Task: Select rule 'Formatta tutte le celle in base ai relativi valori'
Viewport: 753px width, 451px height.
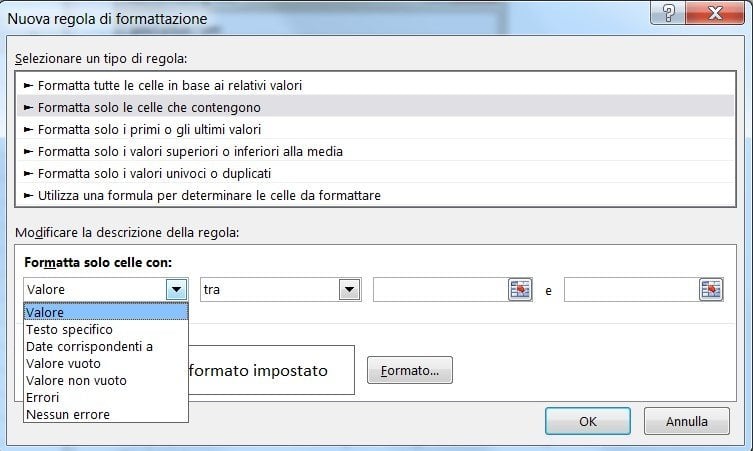Action: coord(376,85)
